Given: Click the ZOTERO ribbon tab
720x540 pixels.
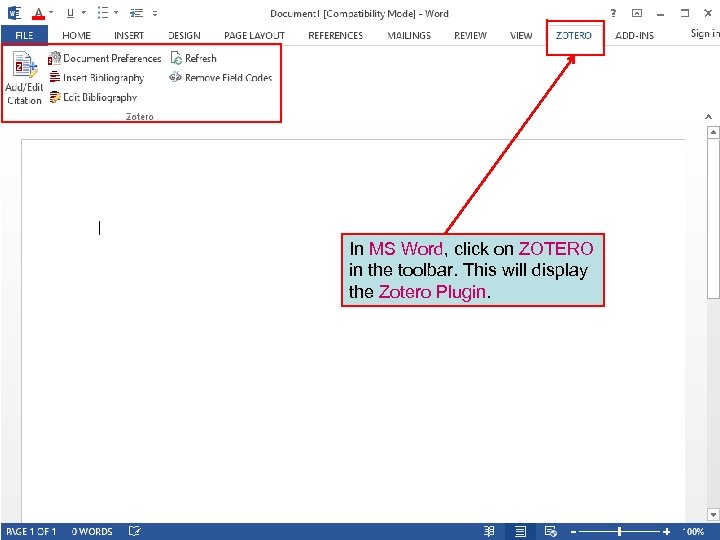Looking at the screenshot, I should click(574, 35).
